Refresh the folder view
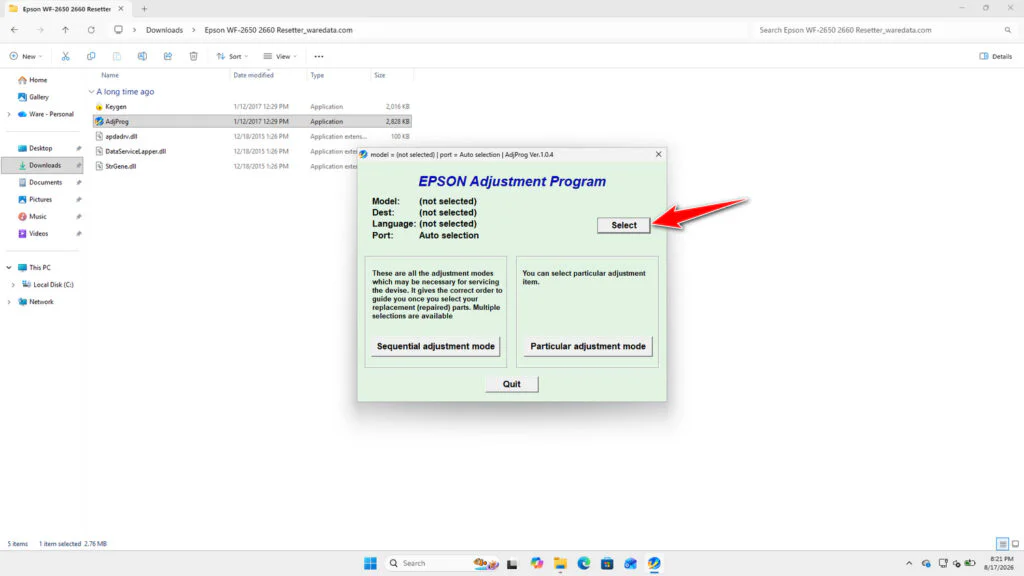This screenshot has height=576, width=1024. coord(91,30)
